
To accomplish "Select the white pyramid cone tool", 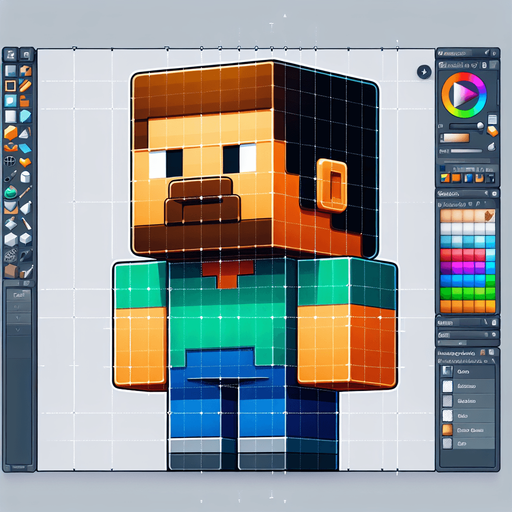I will pyautogui.click(x=25, y=134).
